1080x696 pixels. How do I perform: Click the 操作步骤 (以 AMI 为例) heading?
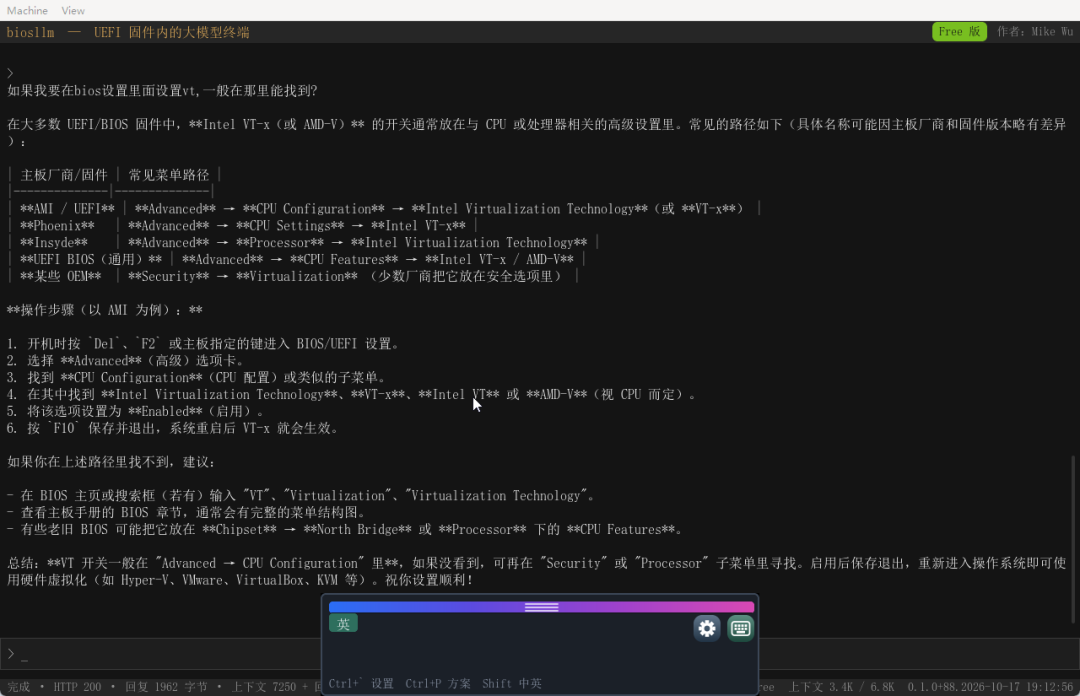point(105,310)
